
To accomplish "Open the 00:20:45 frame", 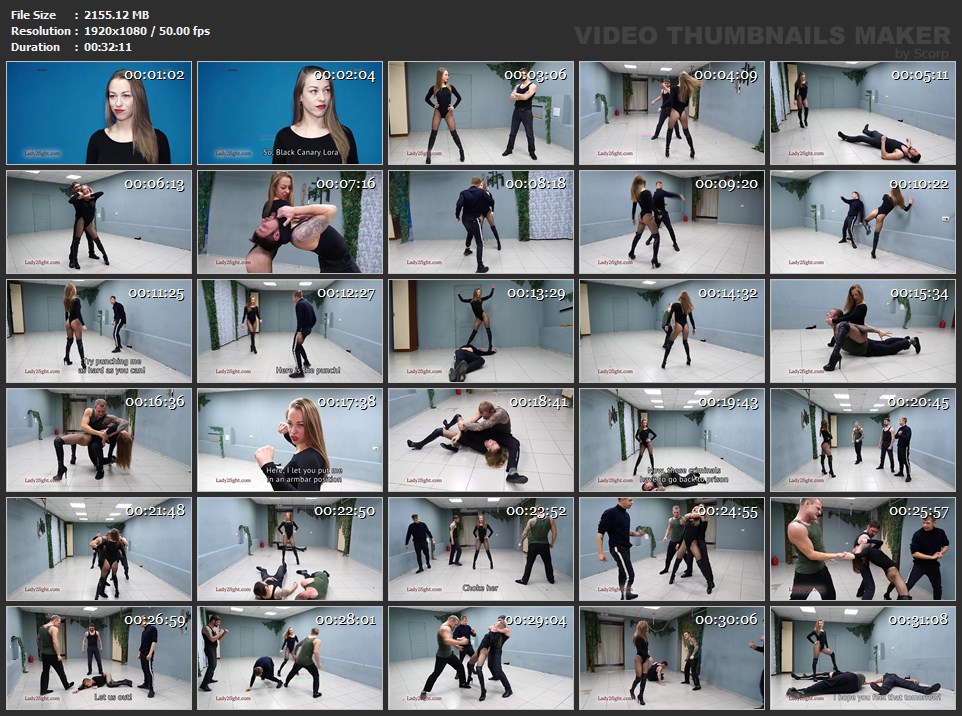I will (x=863, y=440).
